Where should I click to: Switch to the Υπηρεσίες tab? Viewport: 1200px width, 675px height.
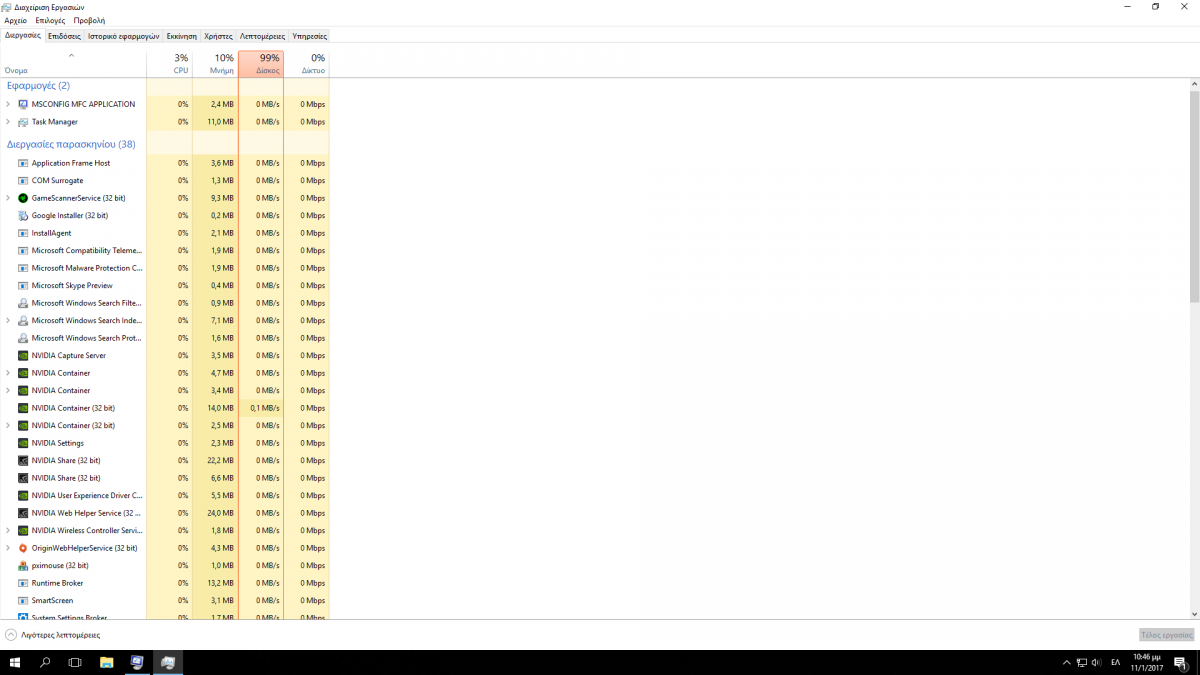[x=310, y=36]
